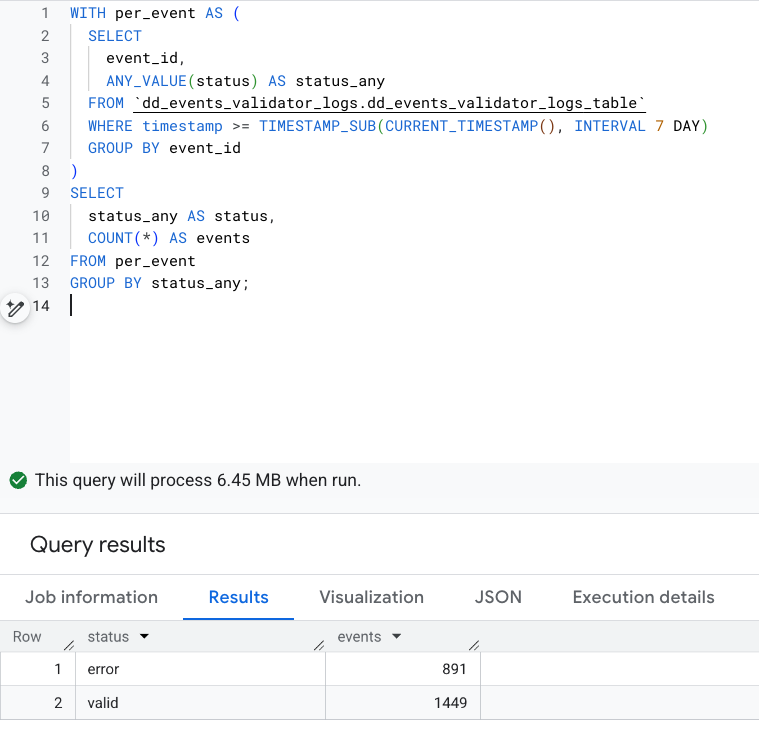The width and height of the screenshot is (759, 756).
Task: Click the interval number 7 on line 6
Action: [659, 126]
